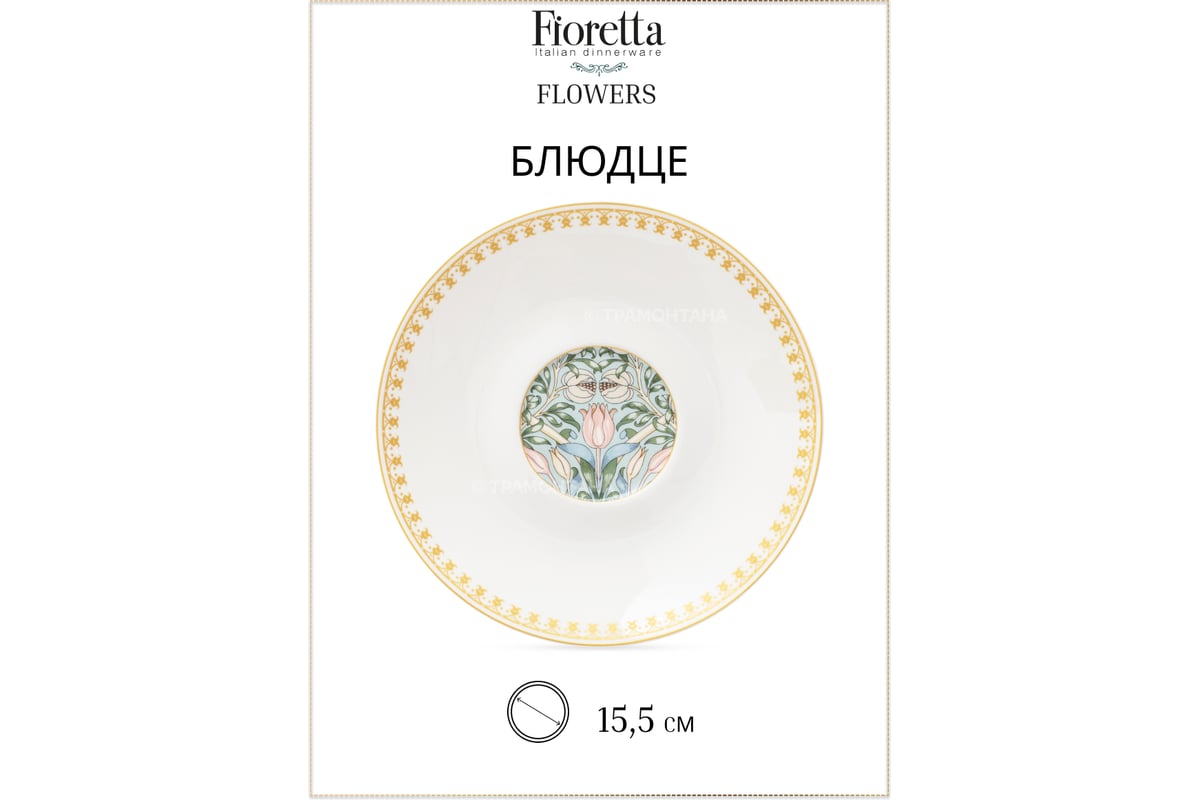The image size is (1200, 800).
Task: Click the circle diameter measurement icon
Action: [x=537, y=712]
